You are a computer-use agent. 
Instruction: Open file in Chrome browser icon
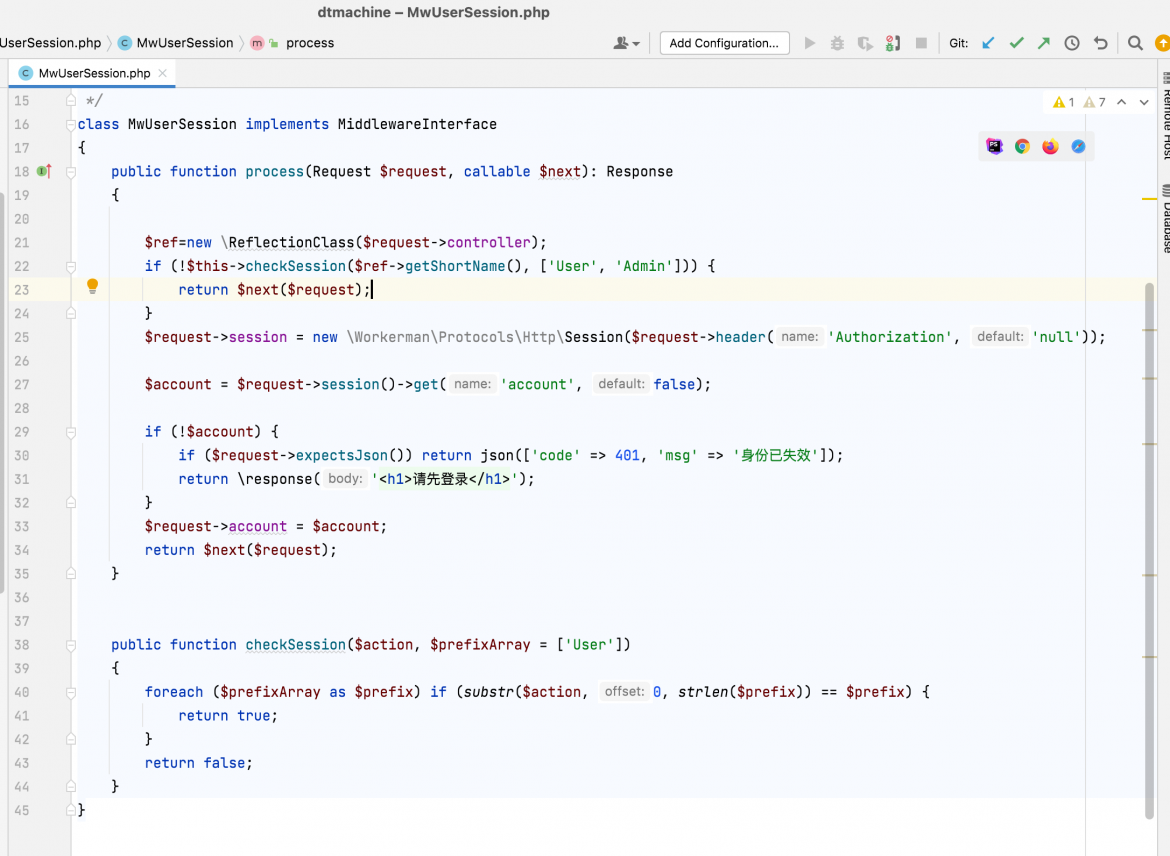pyautogui.click(x=1022, y=146)
